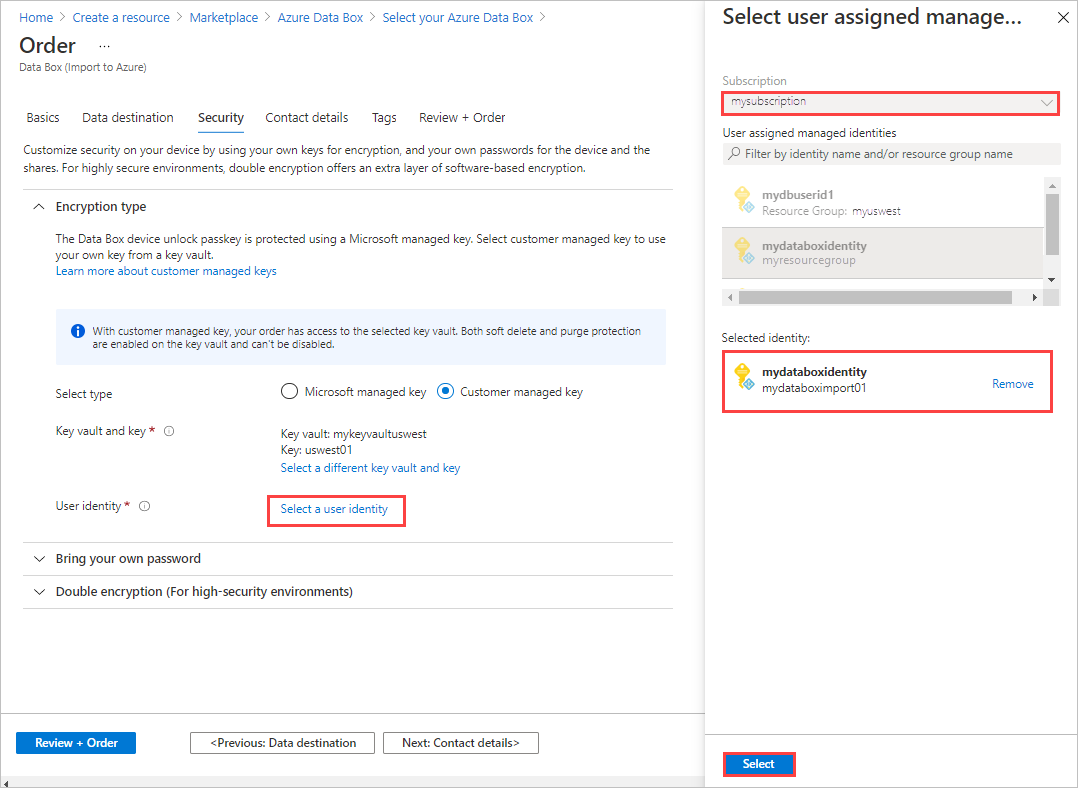Click the Learn more about customer managed keys link
Image resolution: width=1078 pixels, height=788 pixels.
point(166,270)
